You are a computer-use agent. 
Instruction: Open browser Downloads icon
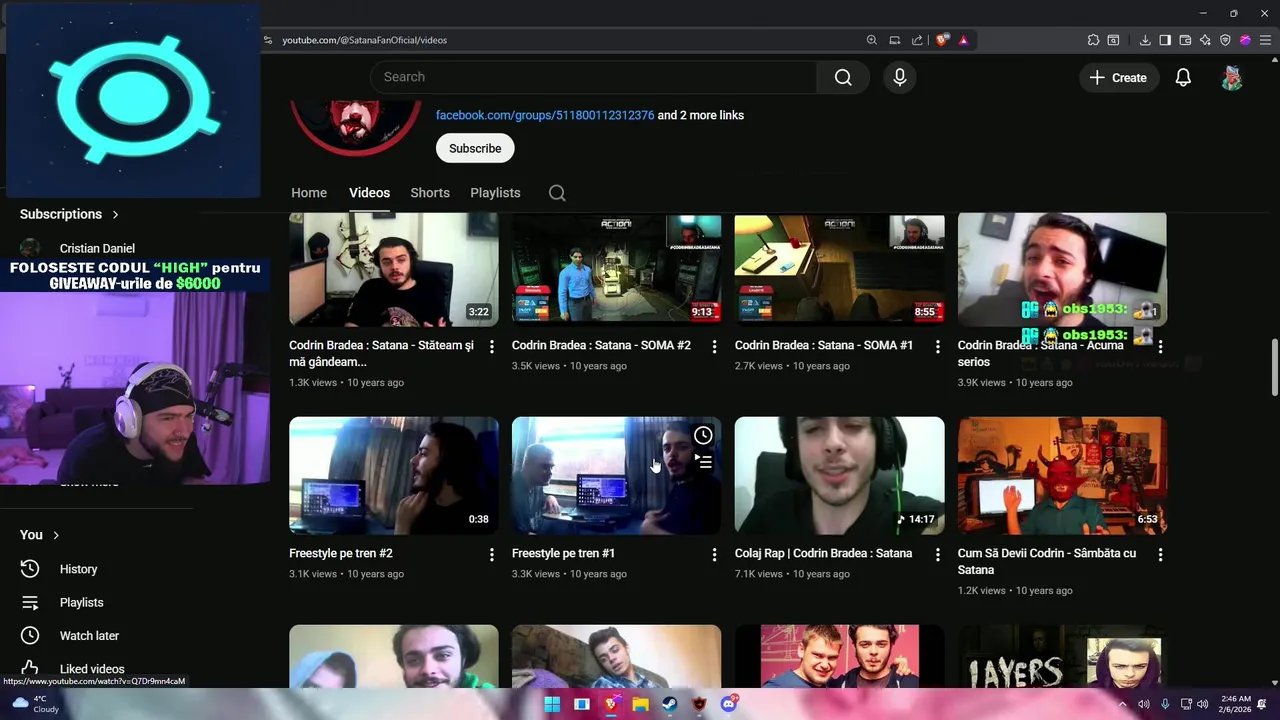pos(1145,40)
